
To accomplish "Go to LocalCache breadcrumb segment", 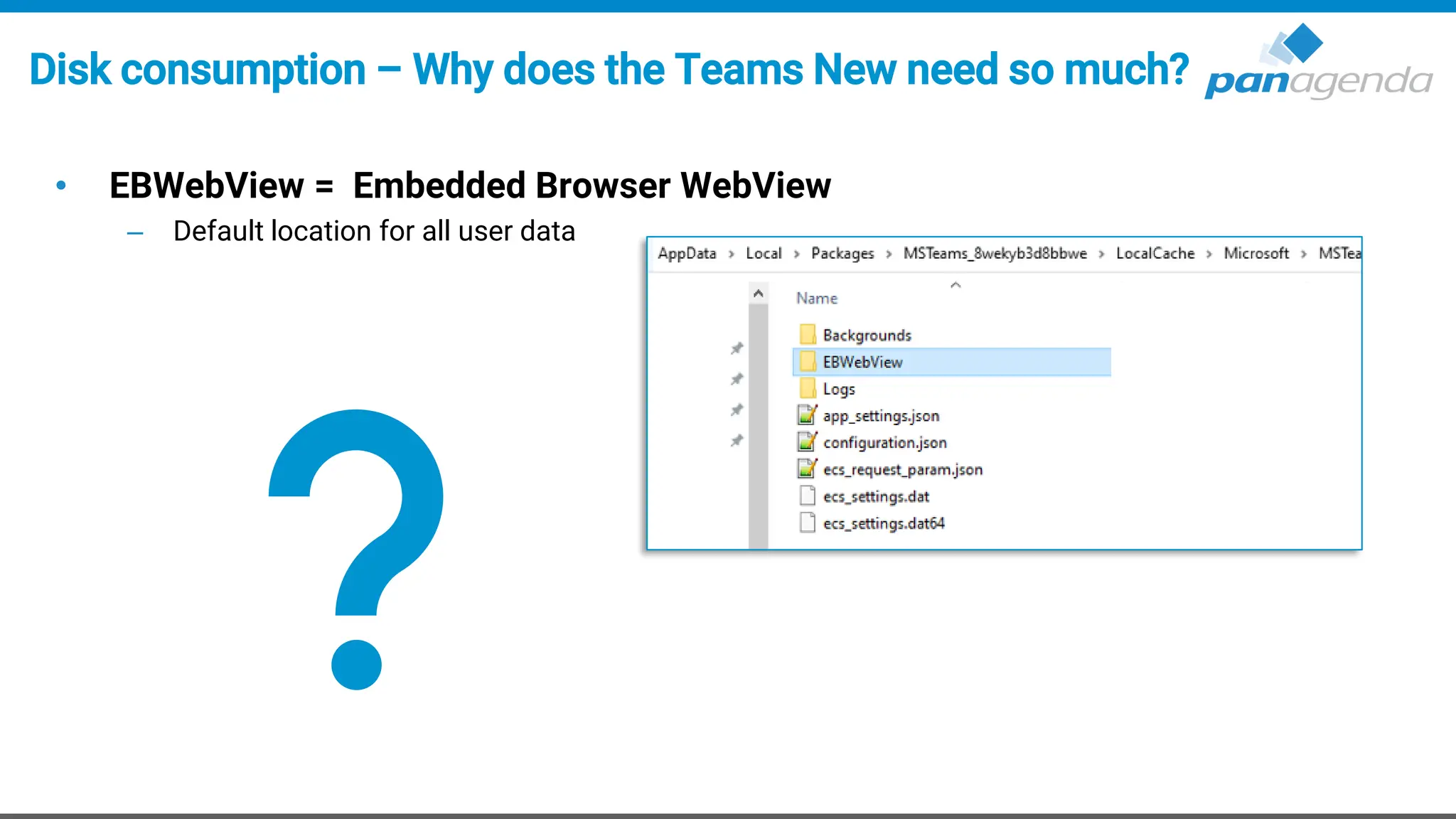I will (x=1155, y=253).
